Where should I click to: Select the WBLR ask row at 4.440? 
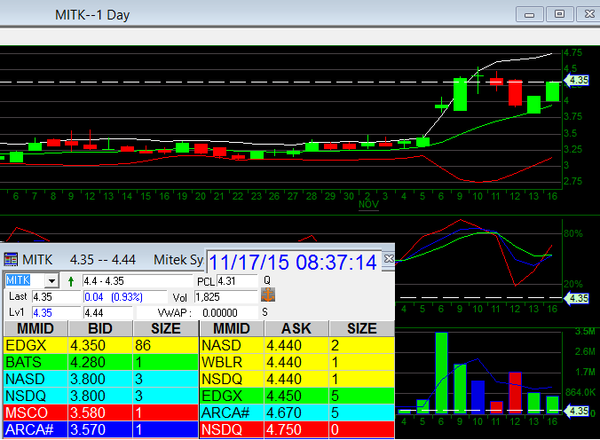tap(299, 362)
